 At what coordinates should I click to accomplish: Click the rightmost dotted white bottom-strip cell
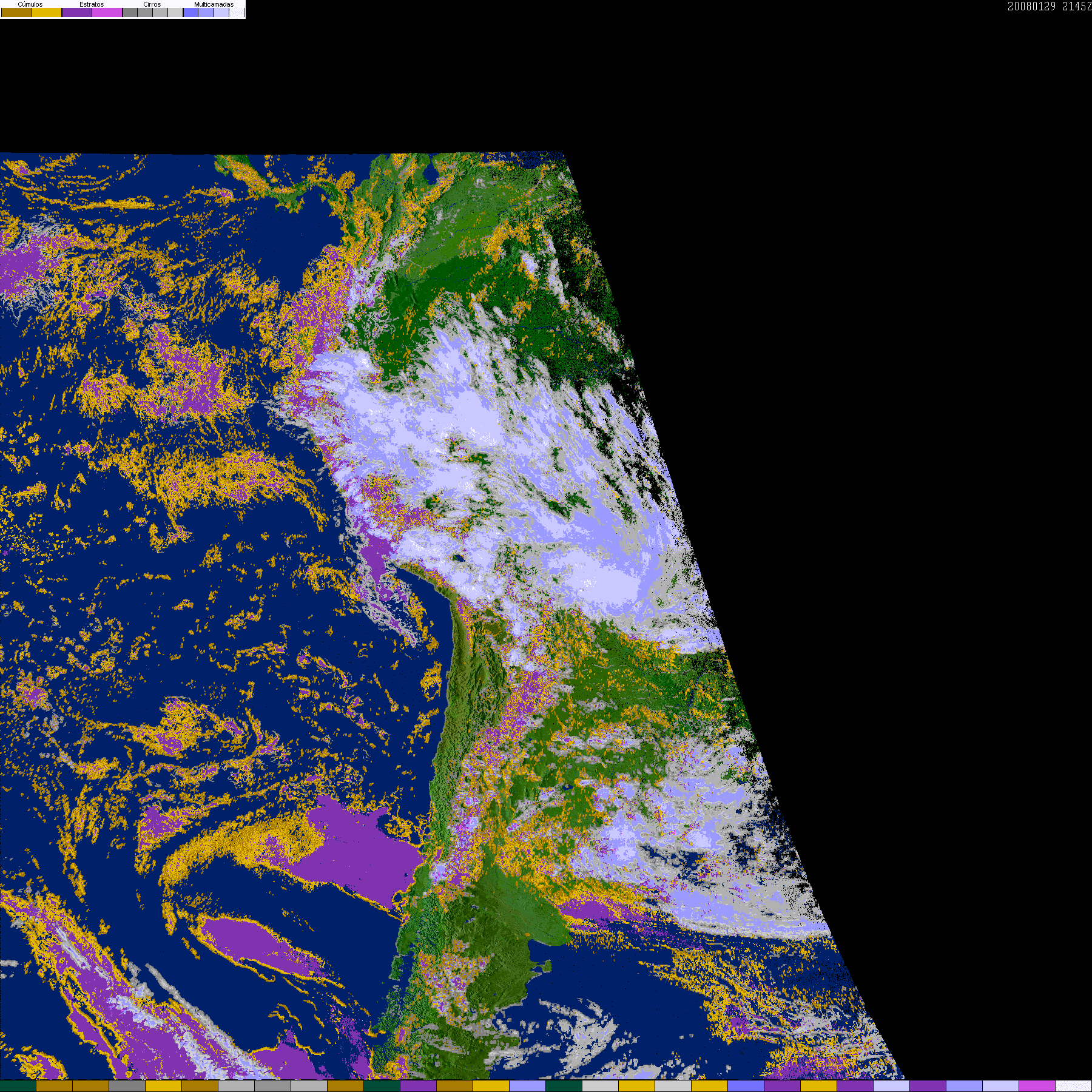click(1074, 1086)
